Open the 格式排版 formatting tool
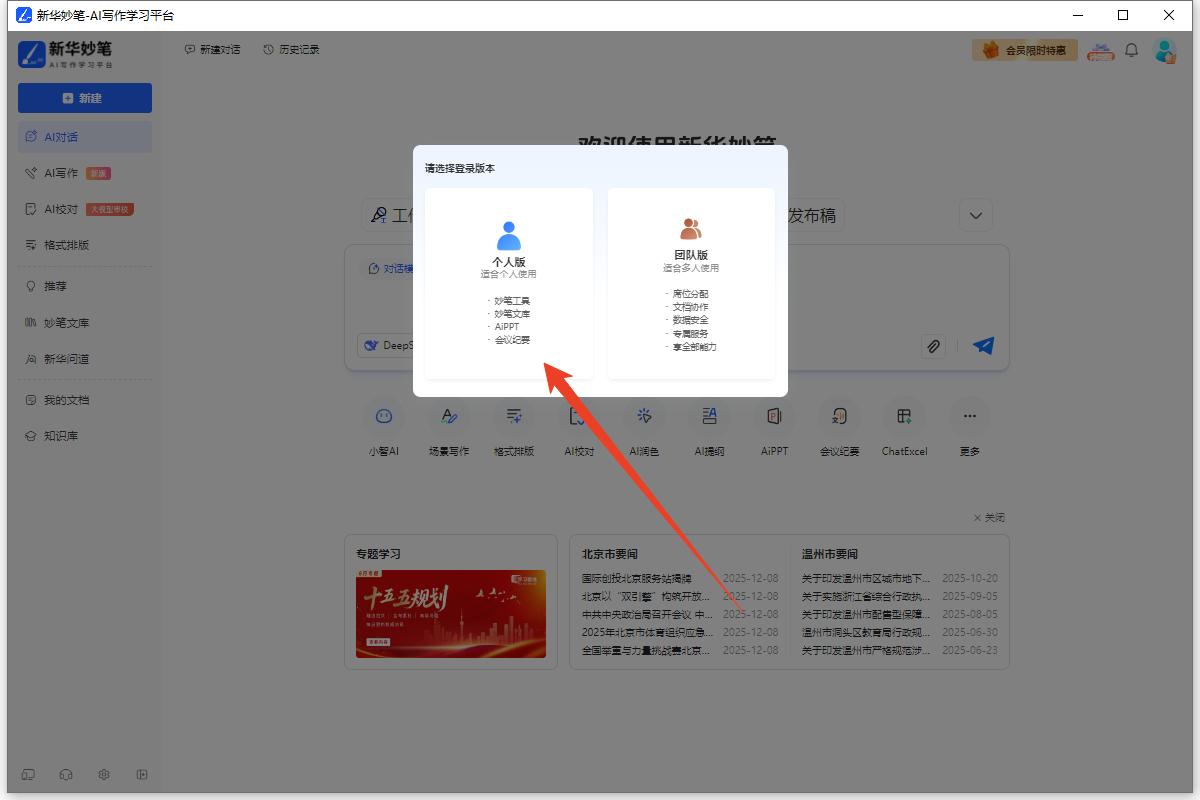Screen dimensions: 1200x800 [514, 427]
